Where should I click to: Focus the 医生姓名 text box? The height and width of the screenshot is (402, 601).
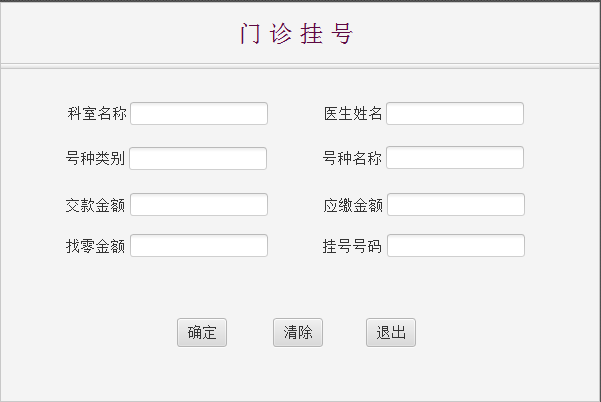point(455,114)
